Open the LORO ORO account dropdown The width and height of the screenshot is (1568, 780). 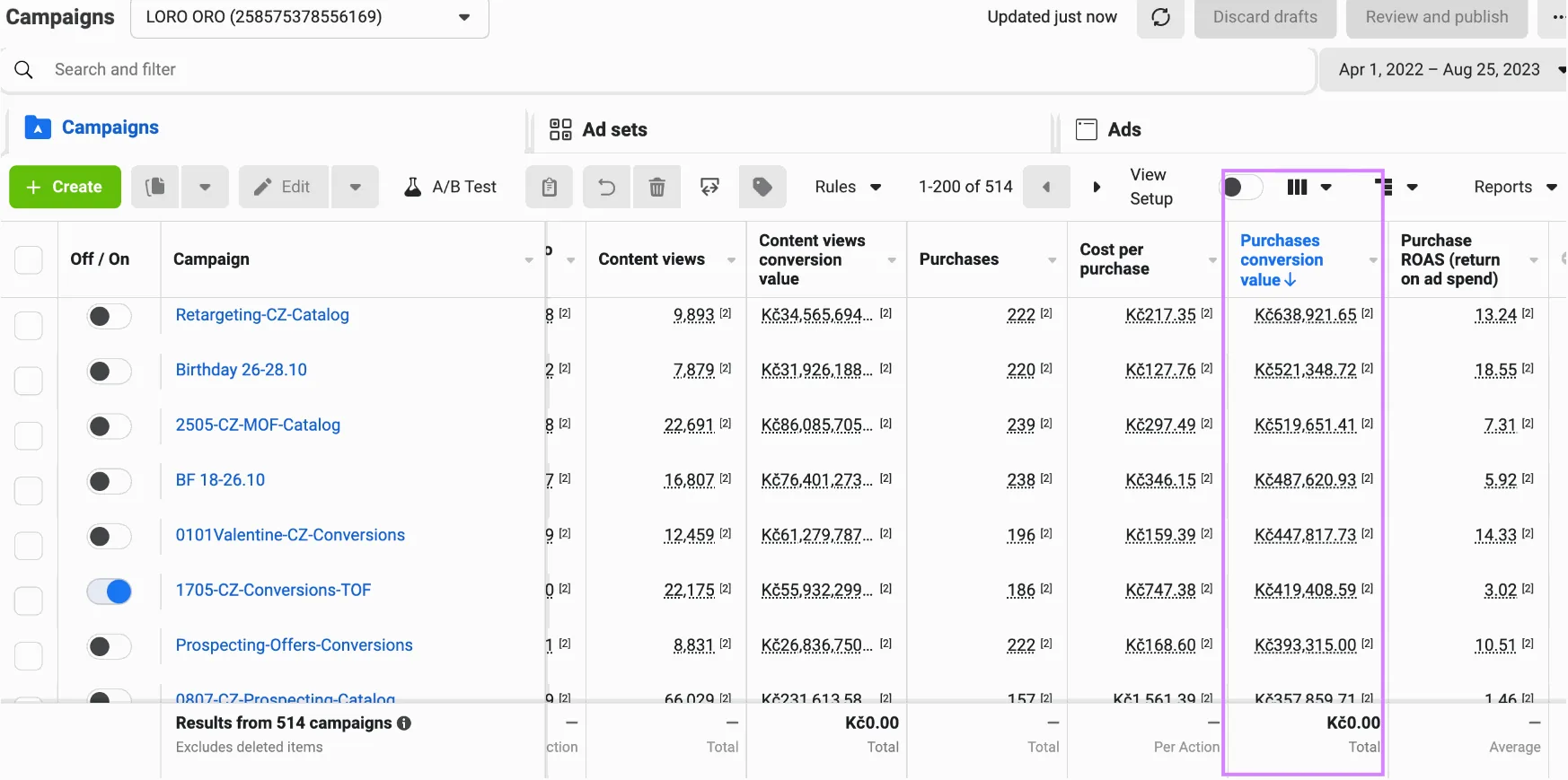pyautogui.click(x=310, y=17)
